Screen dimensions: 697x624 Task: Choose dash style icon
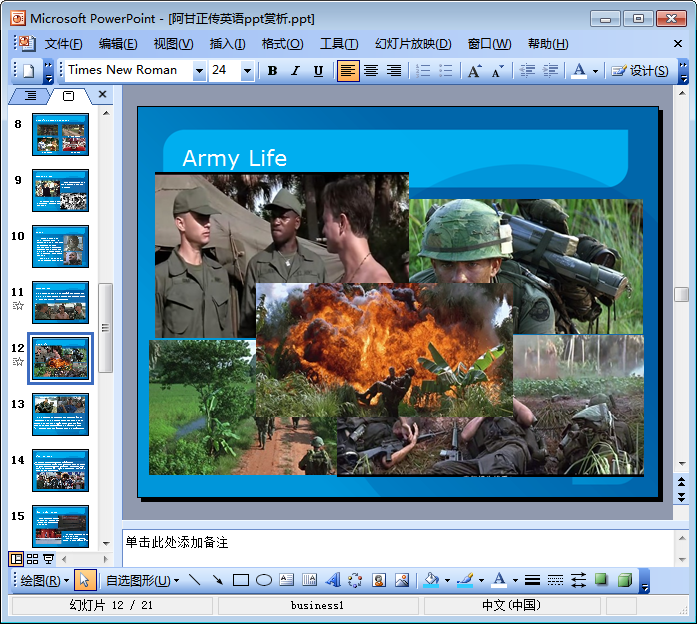pos(555,580)
